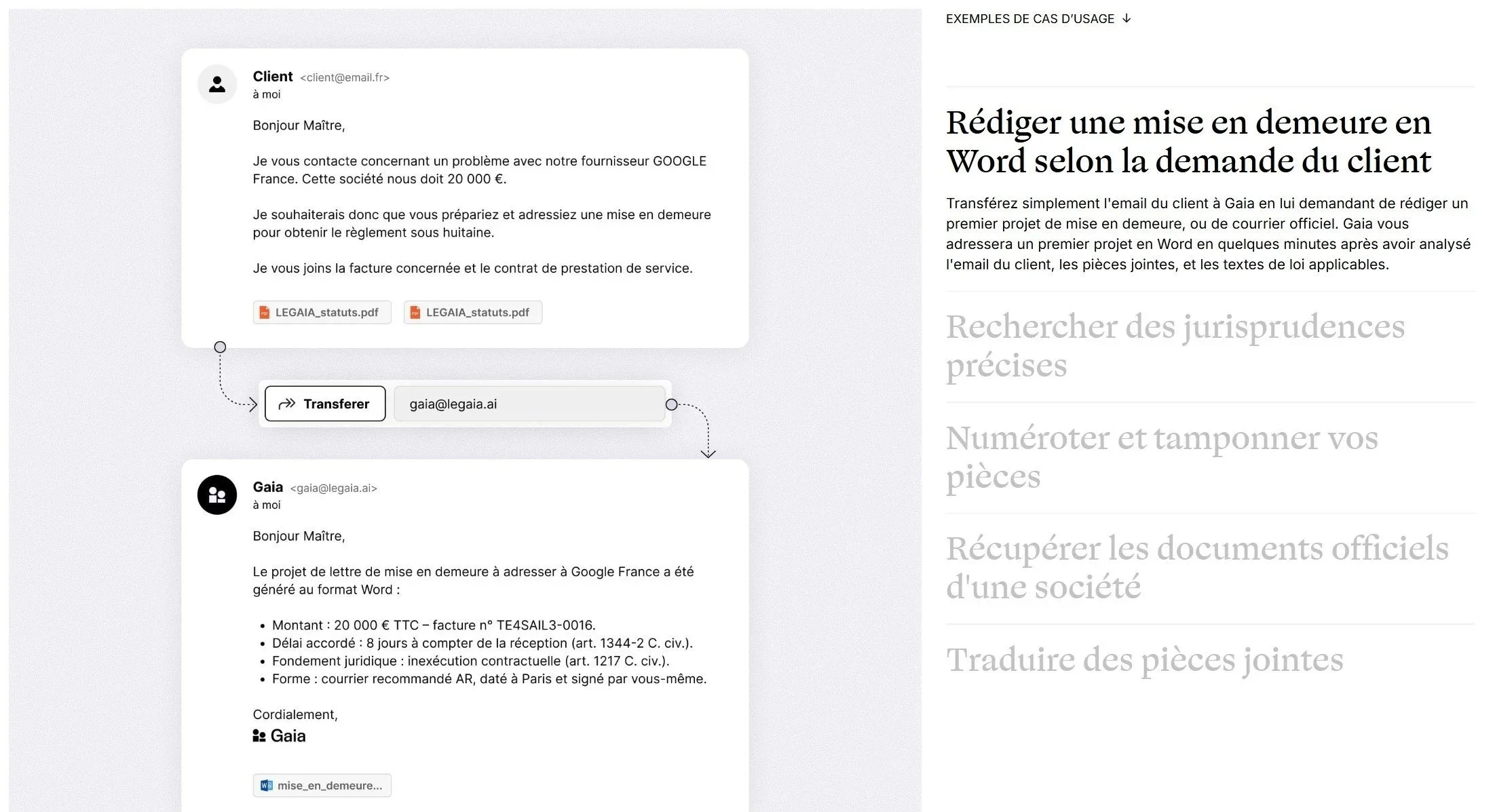
Task: Click the first PDF file icon
Action: 265,312
